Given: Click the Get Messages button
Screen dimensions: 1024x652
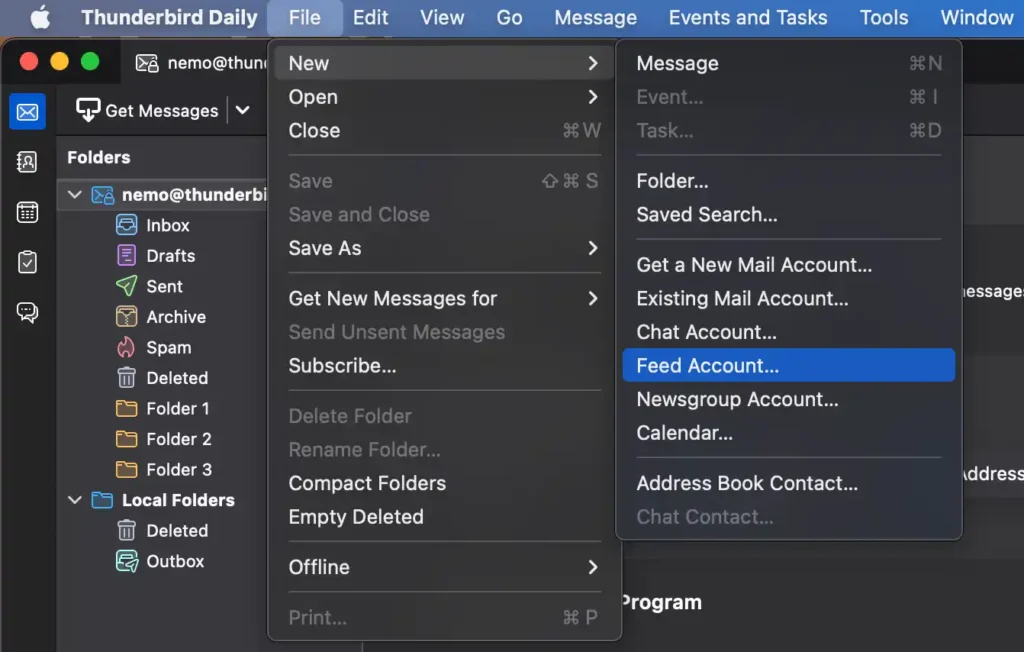Looking at the screenshot, I should click(148, 110).
